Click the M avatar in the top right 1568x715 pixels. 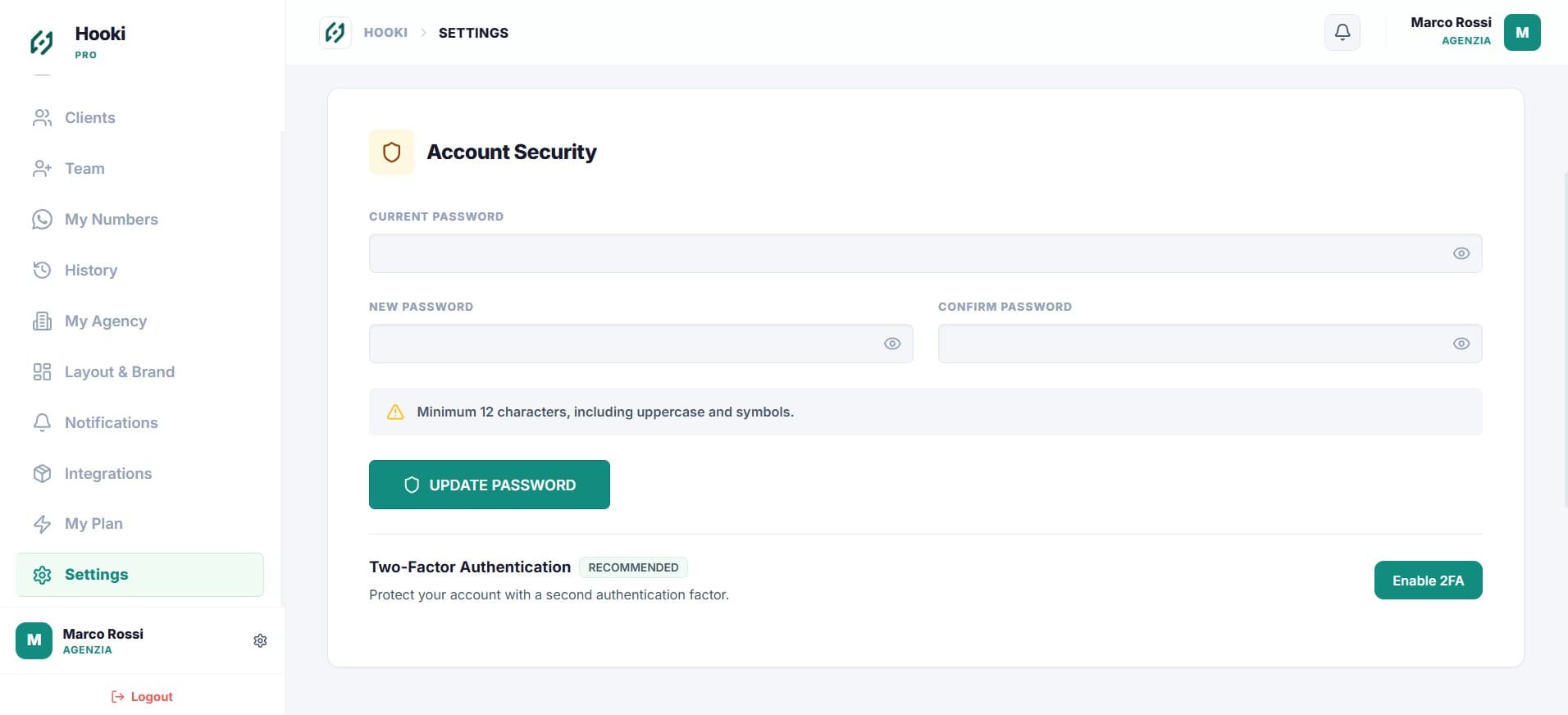click(1522, 33)
